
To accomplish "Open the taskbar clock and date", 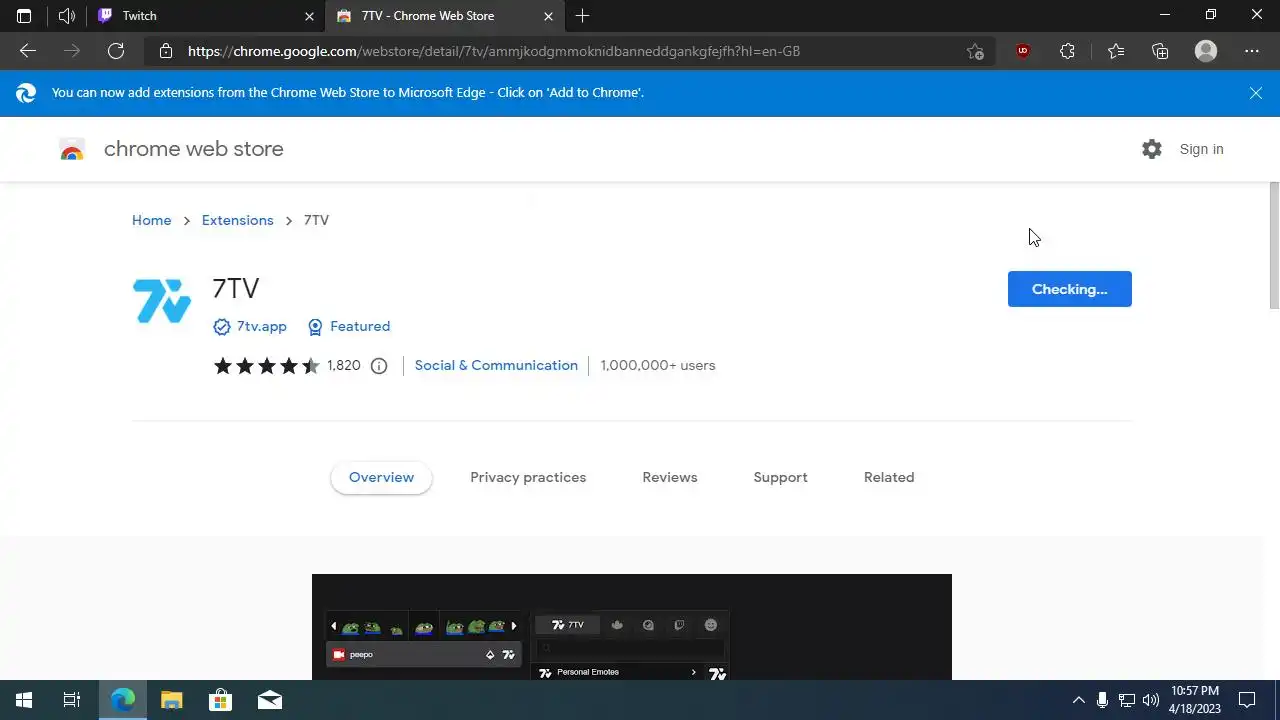I will point(1195,700).
